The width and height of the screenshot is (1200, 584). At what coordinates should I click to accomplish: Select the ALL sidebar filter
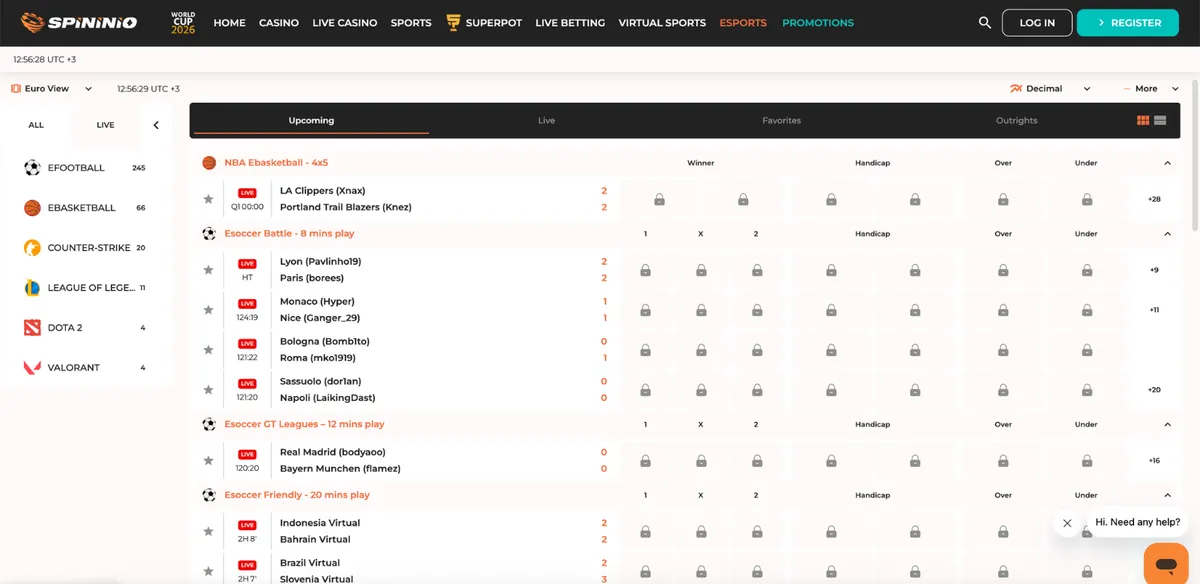(36, 125)
